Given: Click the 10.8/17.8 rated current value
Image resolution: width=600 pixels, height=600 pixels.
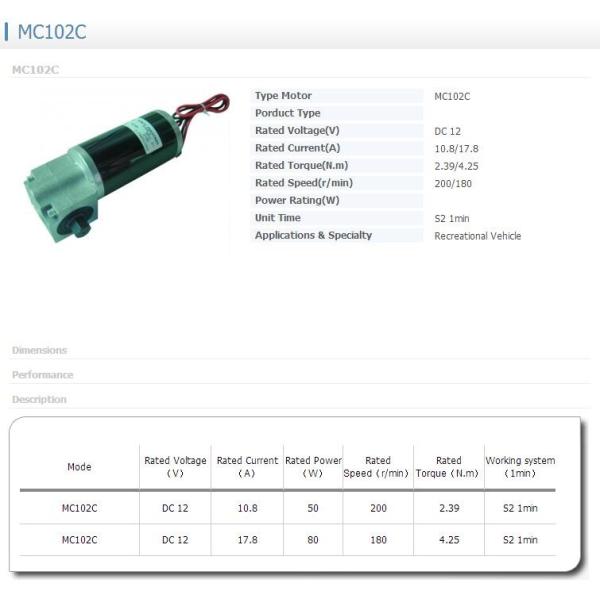Looking at the screenshot, I should pyautogui.click(x=457, y=149).
